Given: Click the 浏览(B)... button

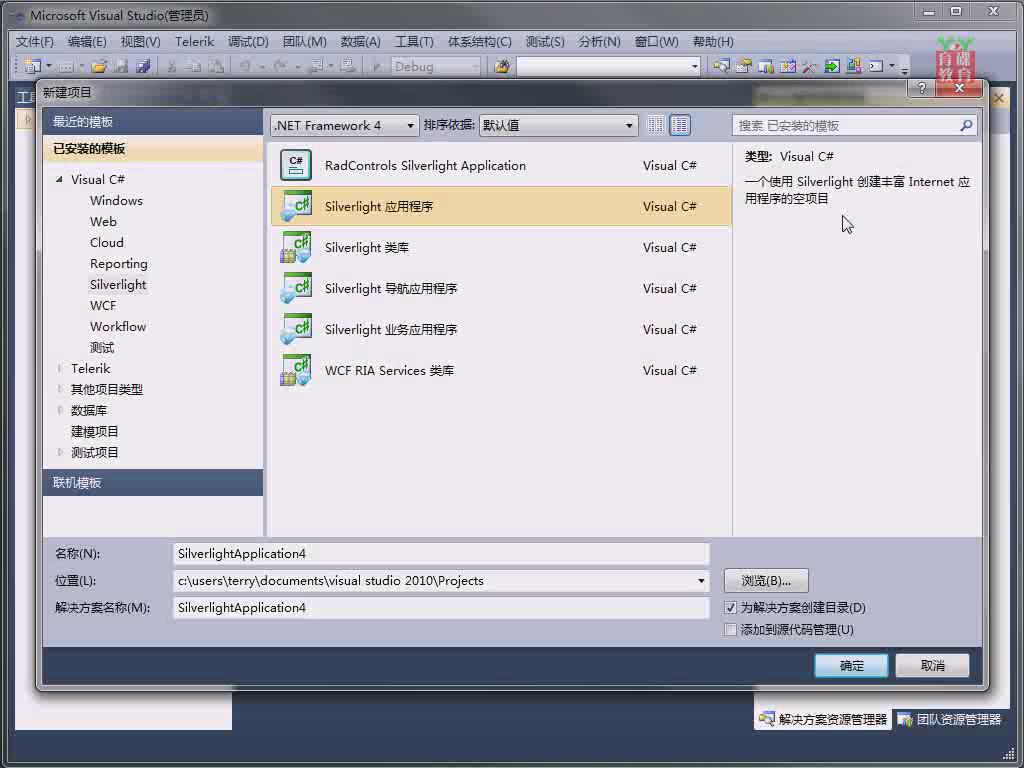Looking at the screenshot, I should point(766,581).
